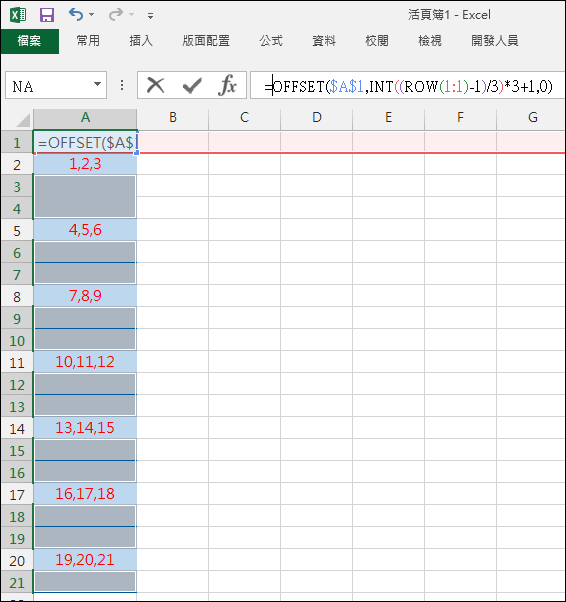Click cell A1 containing =OFFSET($A$
Image resolution: width=566 pixels, height=602 pixels.
coord(85,143)
